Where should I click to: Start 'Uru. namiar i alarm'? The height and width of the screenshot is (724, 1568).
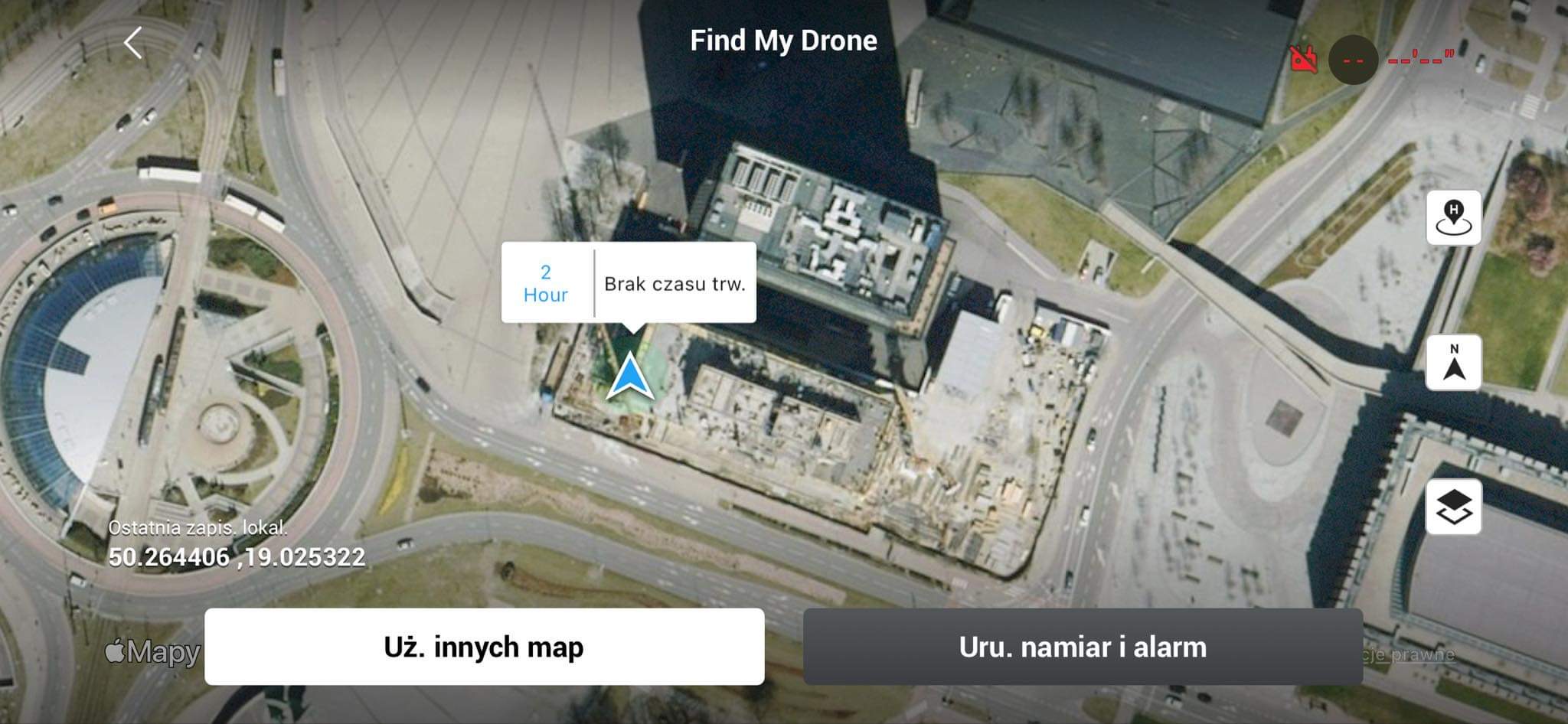tap(1083, 647)
